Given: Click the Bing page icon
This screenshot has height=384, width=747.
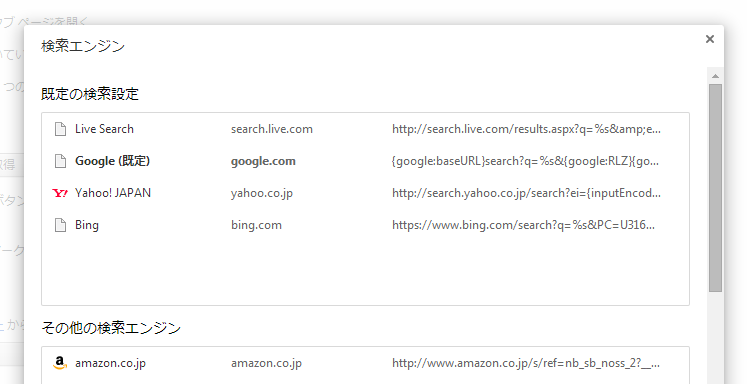Looking at the screenshot, I should (60, 225).
